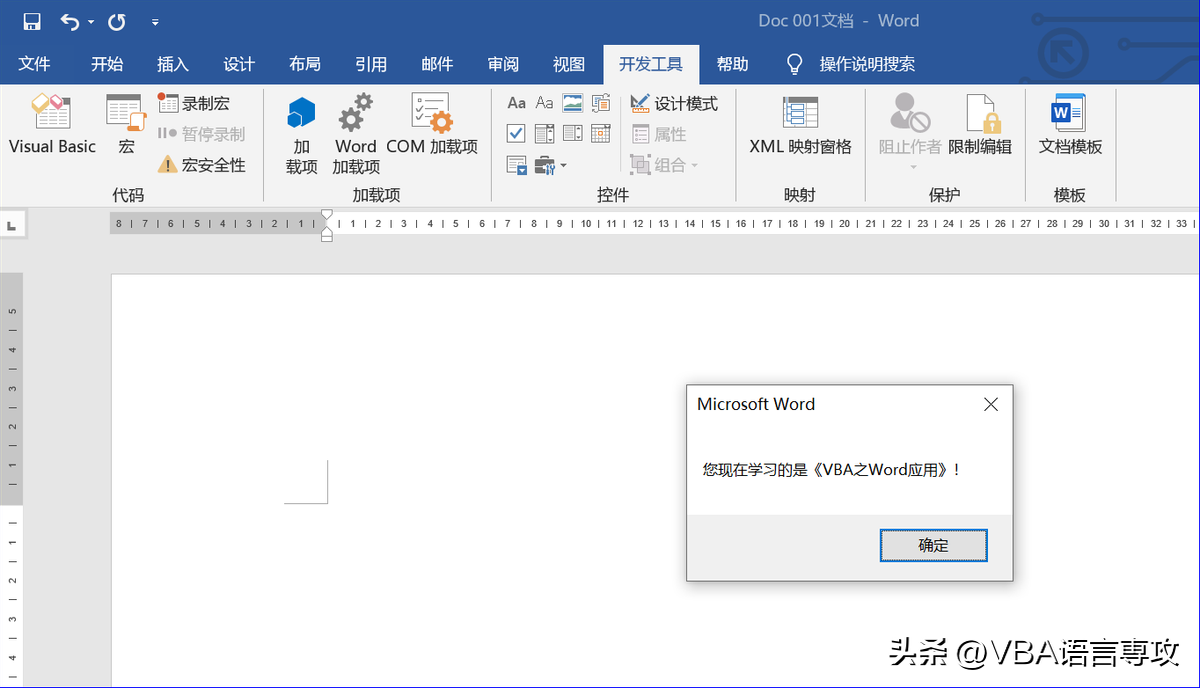Click the first line indent marker on ruler
Screen dimensions: 1200x688
(x=326, y=216)
